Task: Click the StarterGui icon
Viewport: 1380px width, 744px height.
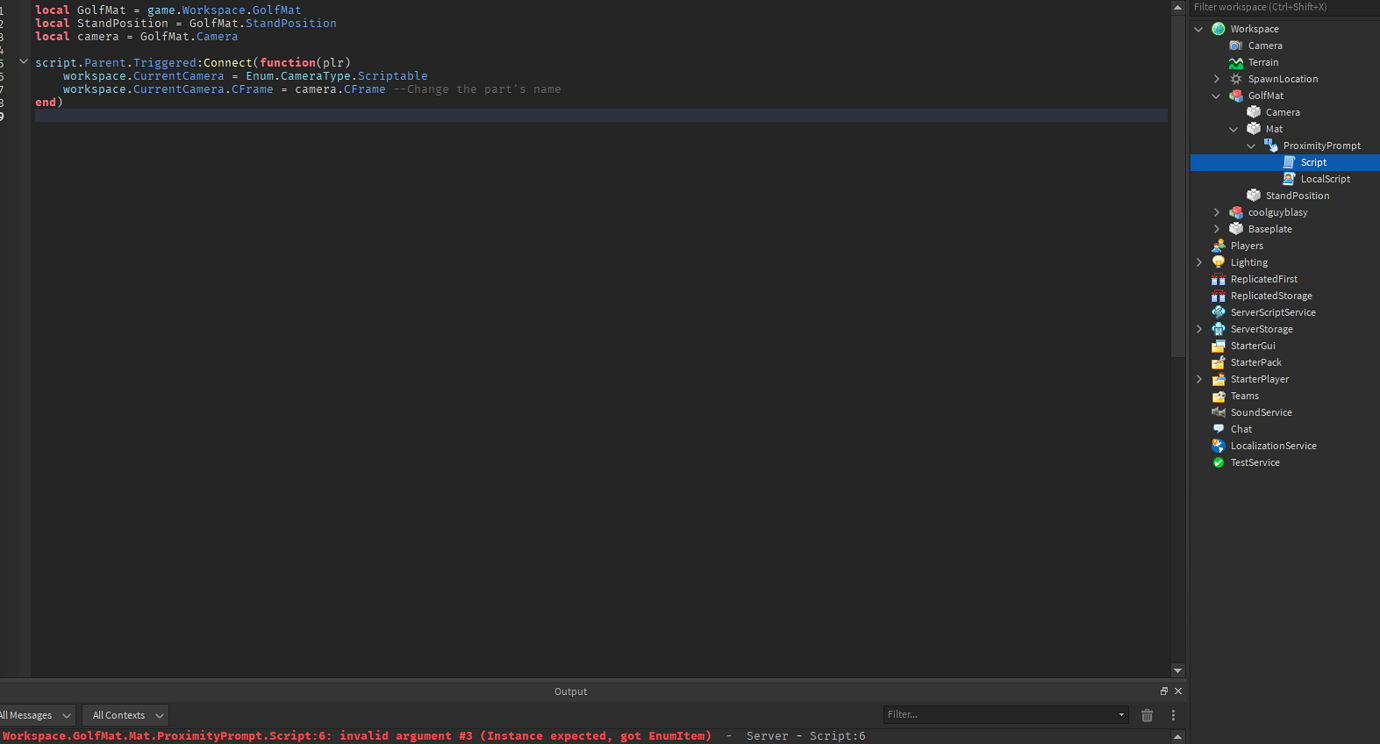Action: click(1218, 346)
